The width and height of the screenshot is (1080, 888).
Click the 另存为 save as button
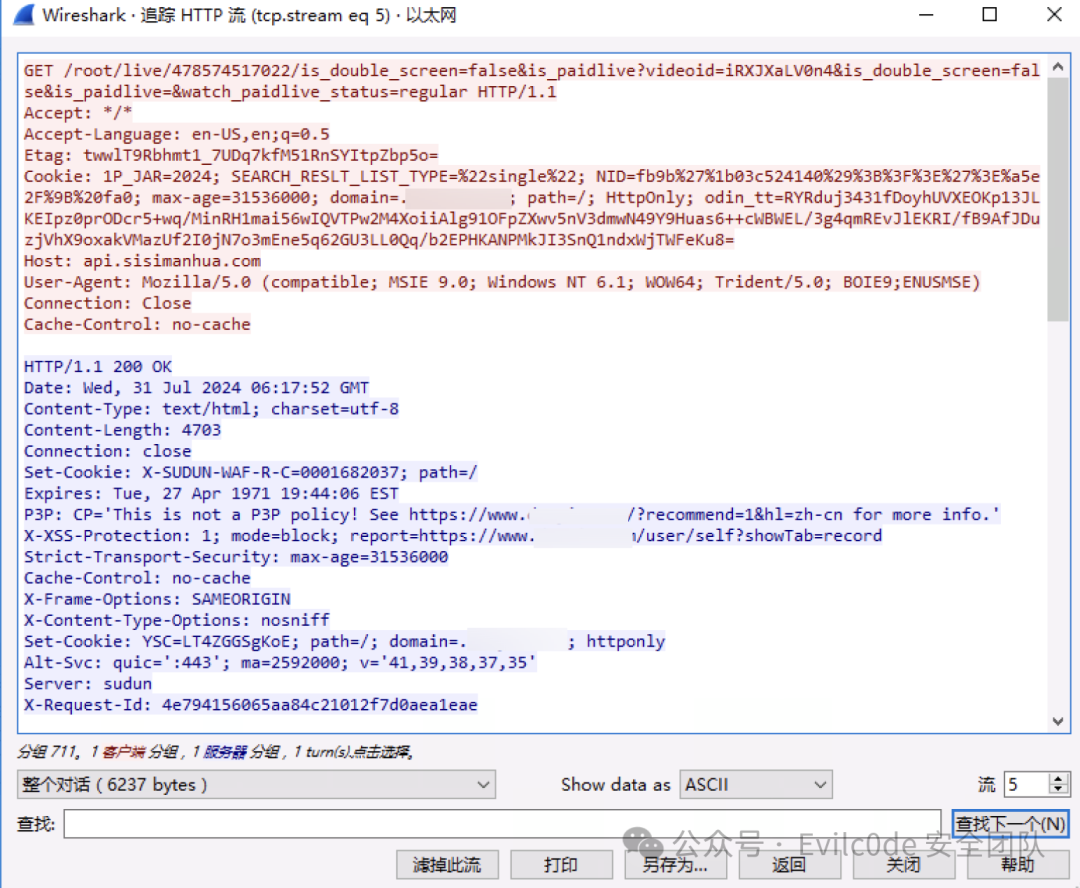pyautogui.click(x=675, y=865)
